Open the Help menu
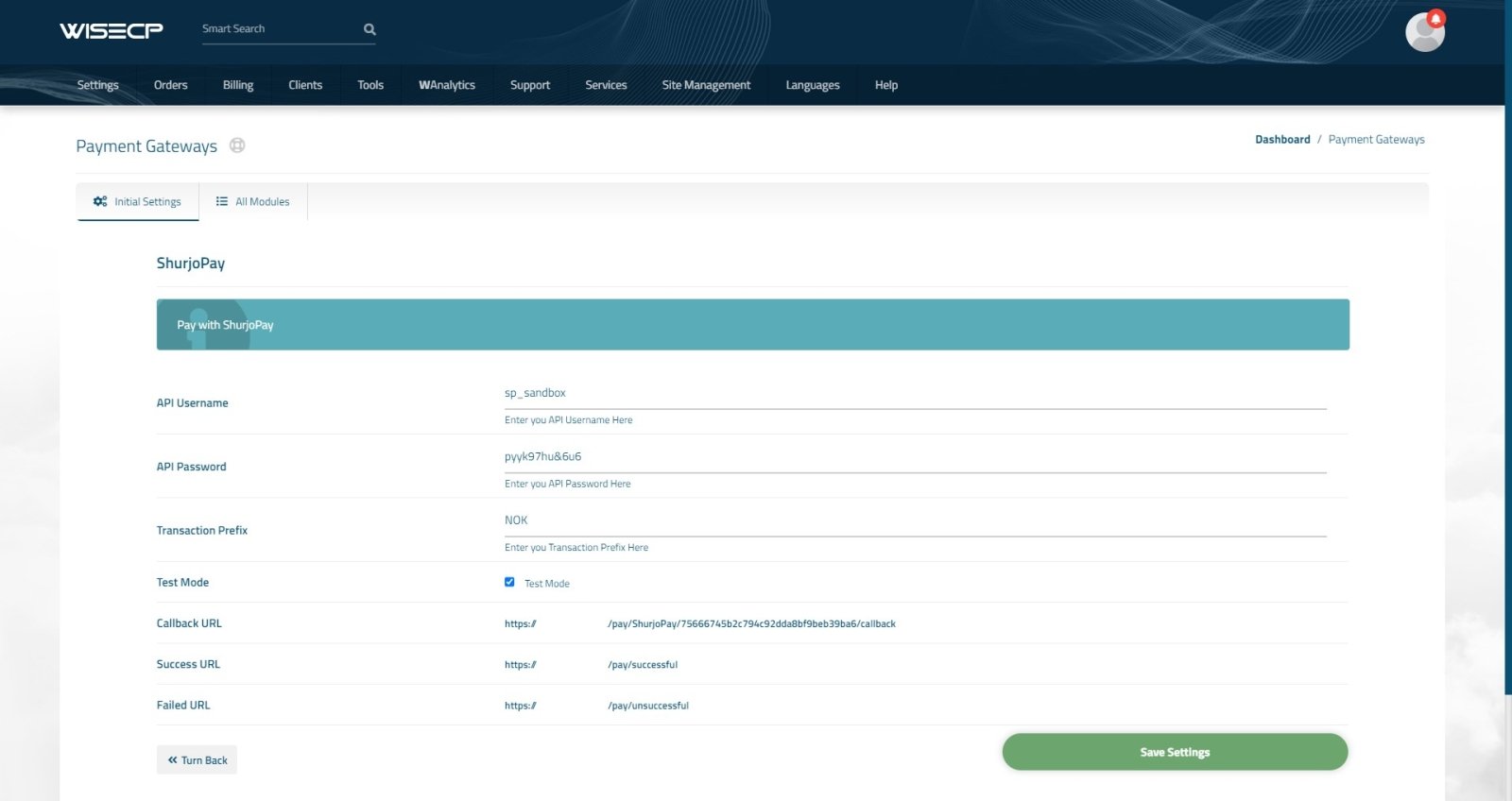This screenshot has height=801, width=1512. (886, 85)
